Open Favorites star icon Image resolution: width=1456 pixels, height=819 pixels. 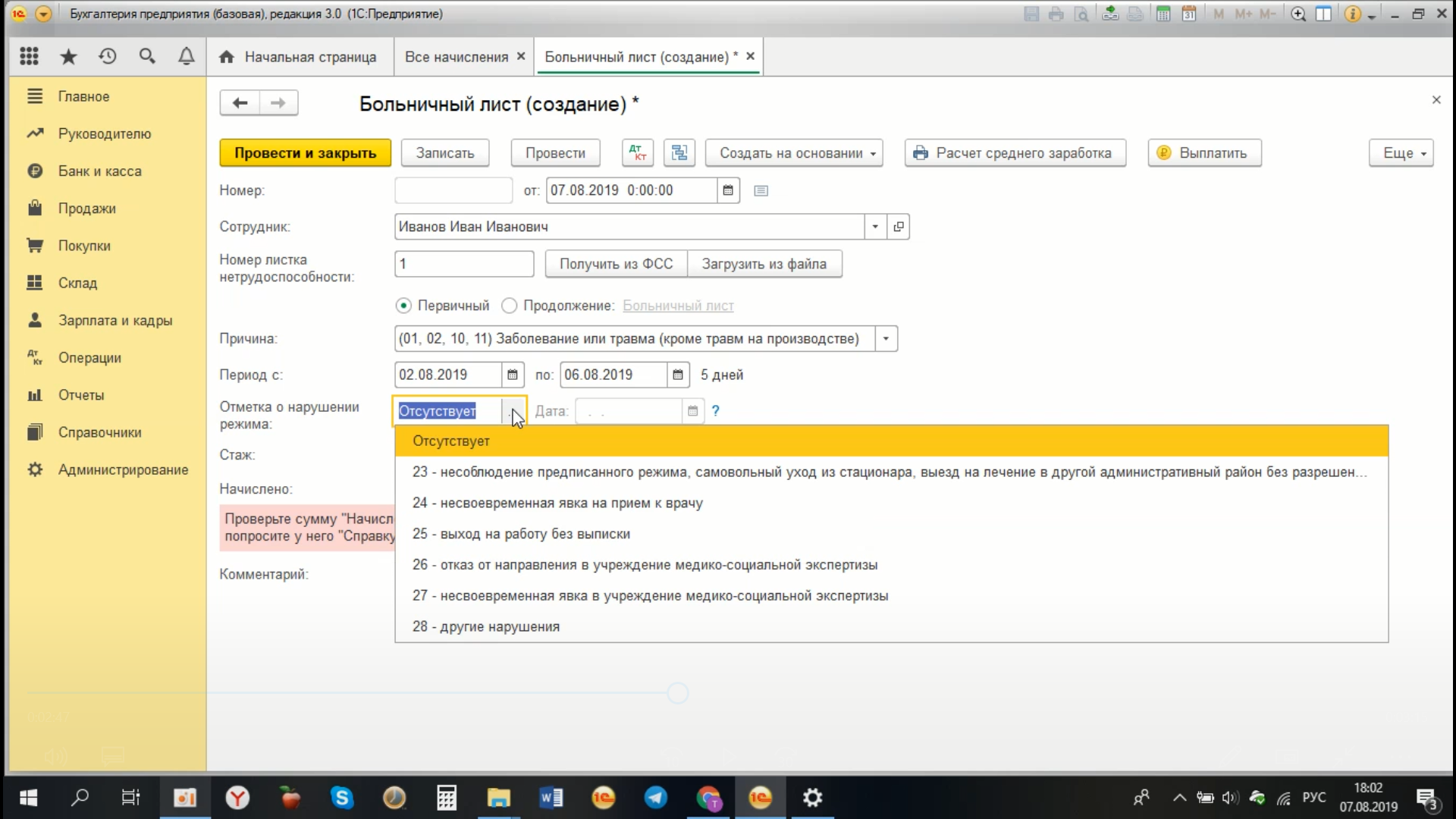point(68,56)
